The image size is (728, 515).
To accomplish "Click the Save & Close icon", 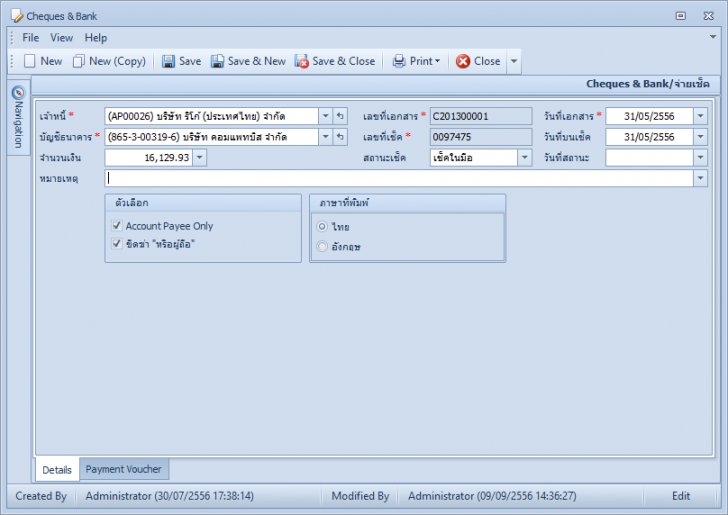I will pos(301,61).
